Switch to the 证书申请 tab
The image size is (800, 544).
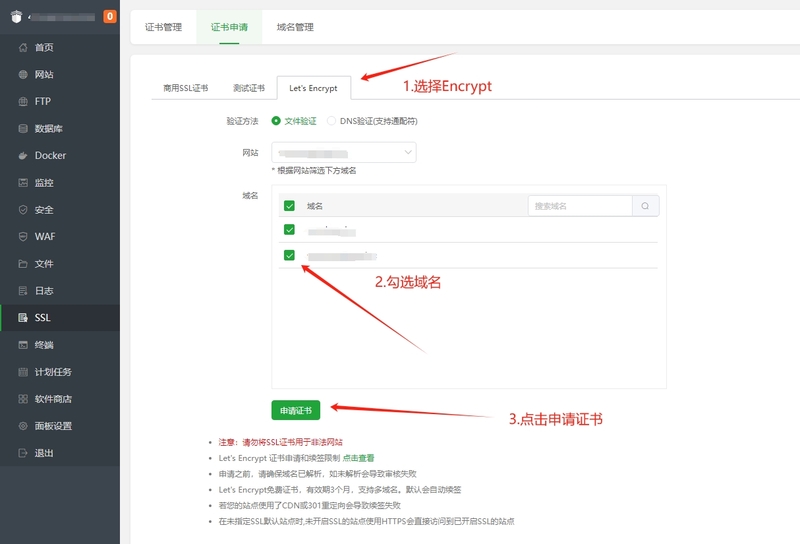pos(229,27)
